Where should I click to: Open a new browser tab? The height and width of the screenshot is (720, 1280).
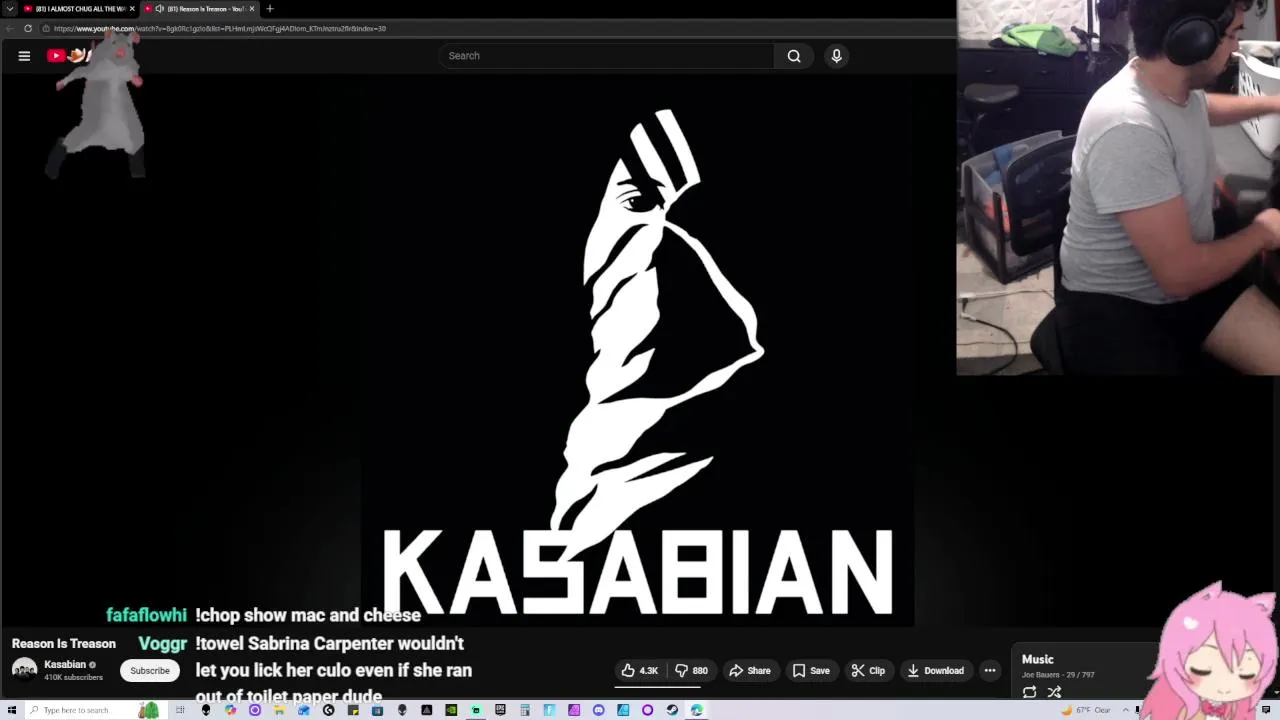(270, 9)
